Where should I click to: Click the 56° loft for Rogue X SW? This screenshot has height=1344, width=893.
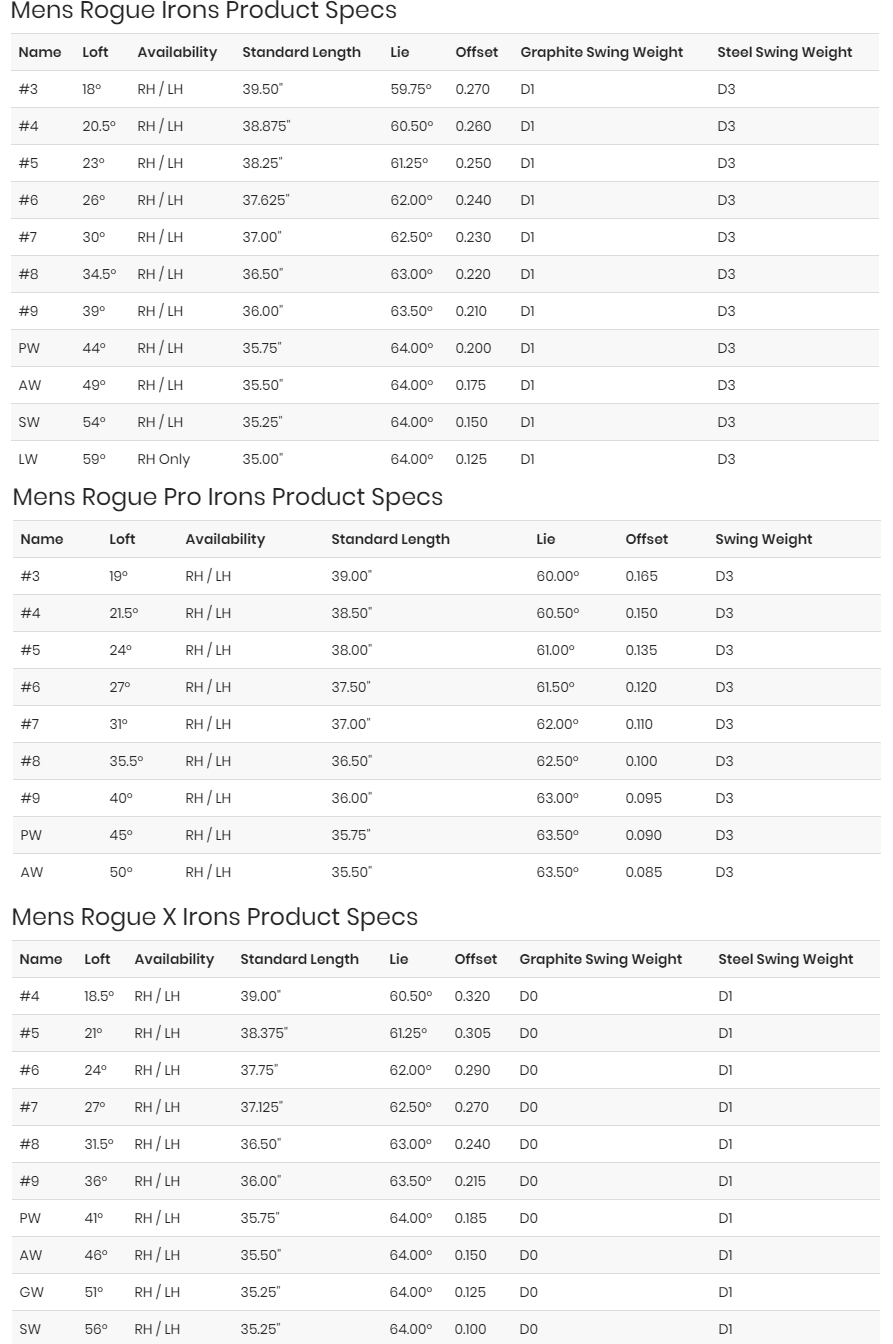coord(95,1329)
